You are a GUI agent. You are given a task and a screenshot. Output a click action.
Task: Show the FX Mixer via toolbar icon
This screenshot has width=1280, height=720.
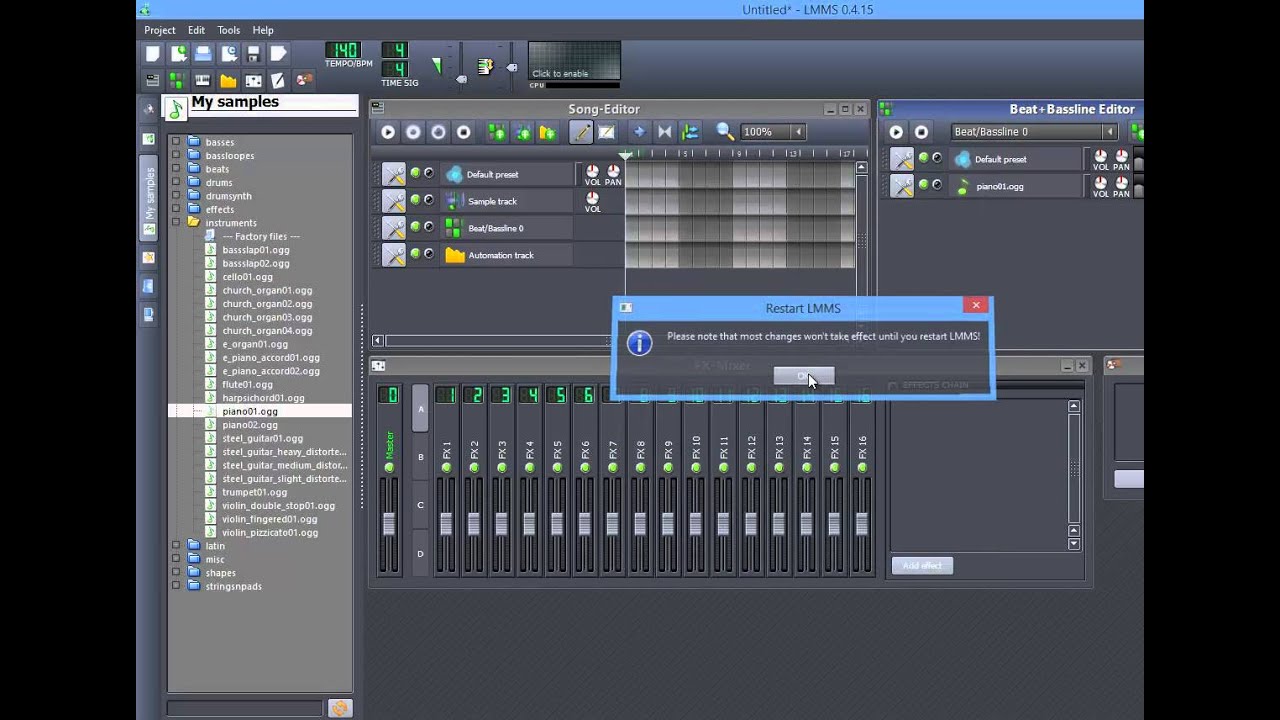pyautogui.click(x=253, y=80)
